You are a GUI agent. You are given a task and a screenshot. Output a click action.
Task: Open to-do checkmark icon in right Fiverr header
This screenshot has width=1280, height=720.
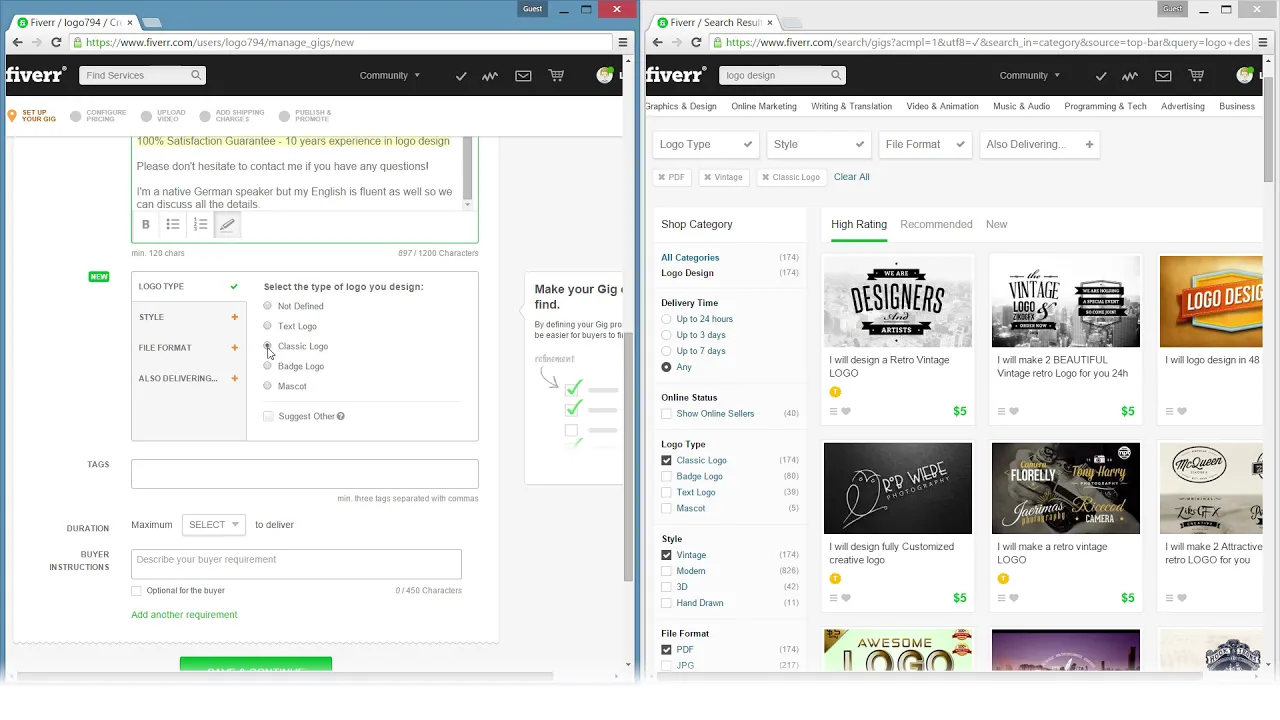click(x=1101, y=76)
